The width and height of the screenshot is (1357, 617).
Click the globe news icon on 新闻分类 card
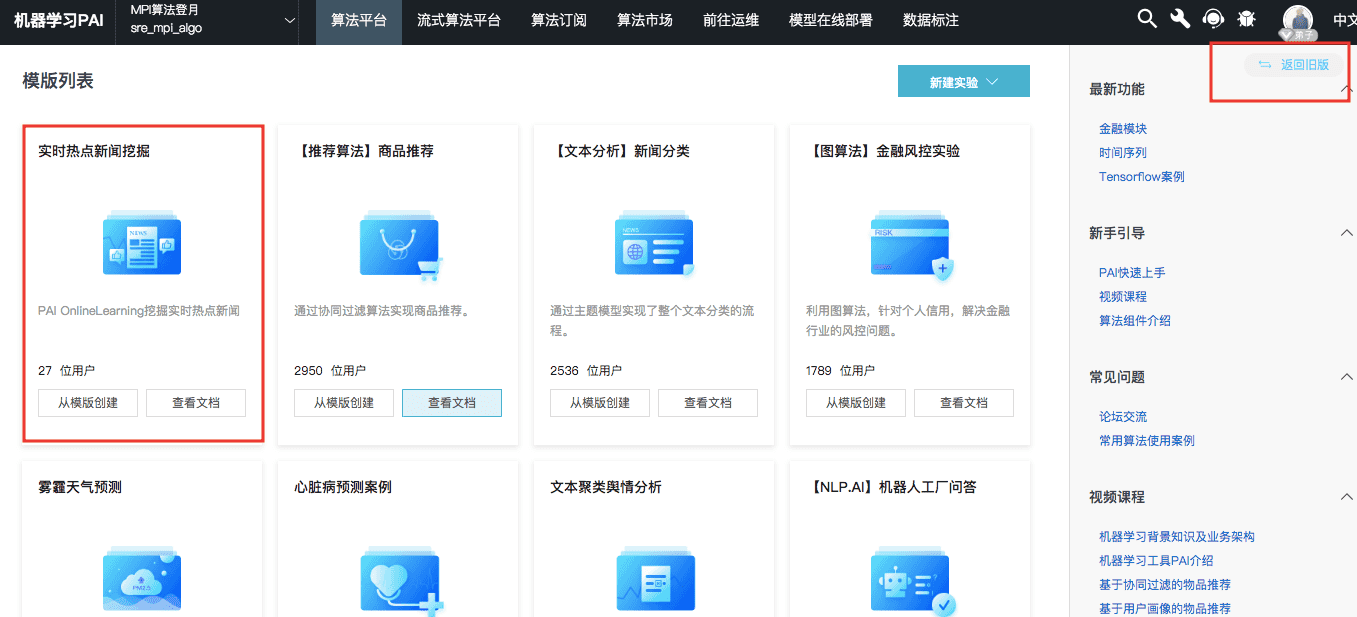pyautogui.click(x=654, y=243)
